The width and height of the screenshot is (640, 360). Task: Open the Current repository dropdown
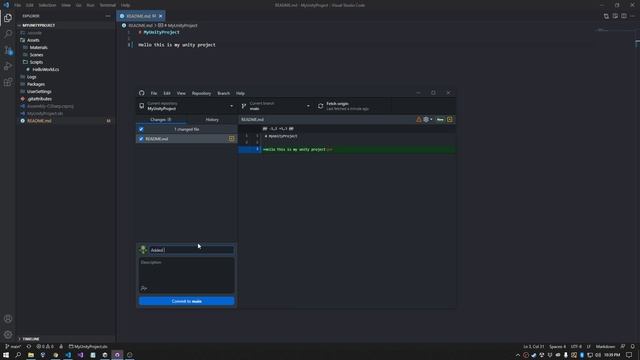click(187, 106)
